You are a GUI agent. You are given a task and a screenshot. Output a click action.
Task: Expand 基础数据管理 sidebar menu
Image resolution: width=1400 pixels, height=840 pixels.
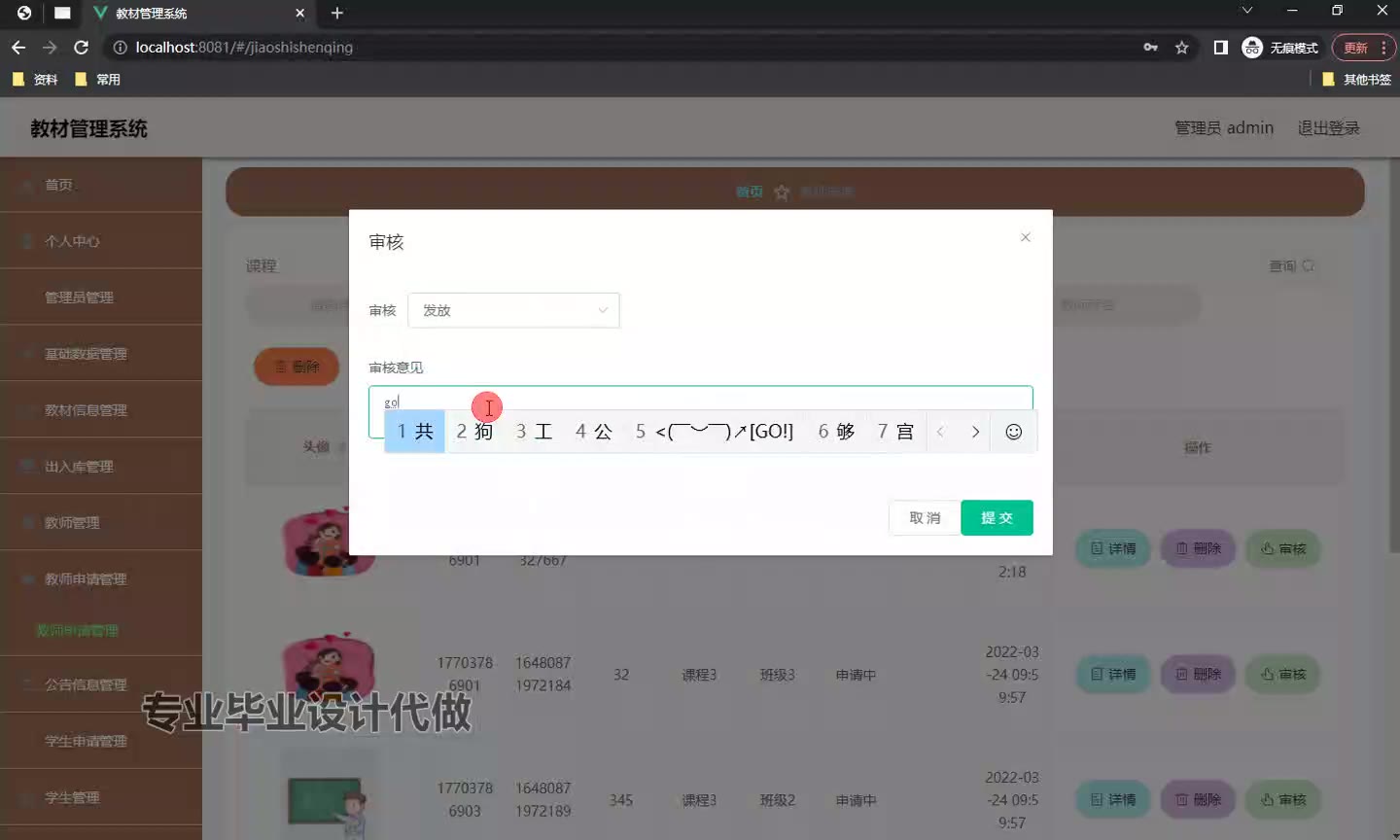(101, 354)
